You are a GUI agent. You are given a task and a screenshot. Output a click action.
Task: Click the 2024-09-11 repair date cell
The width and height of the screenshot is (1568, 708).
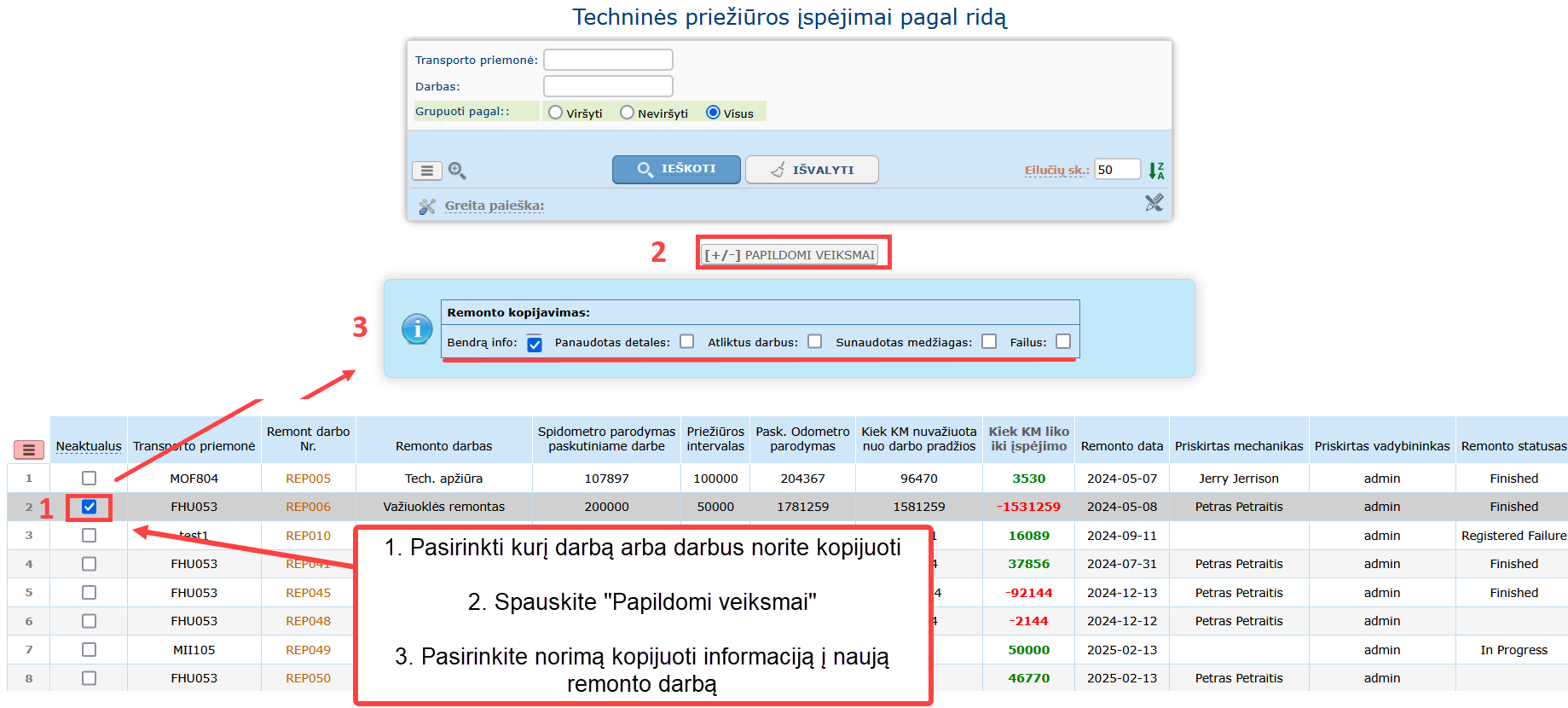(x=1122, y=536)
